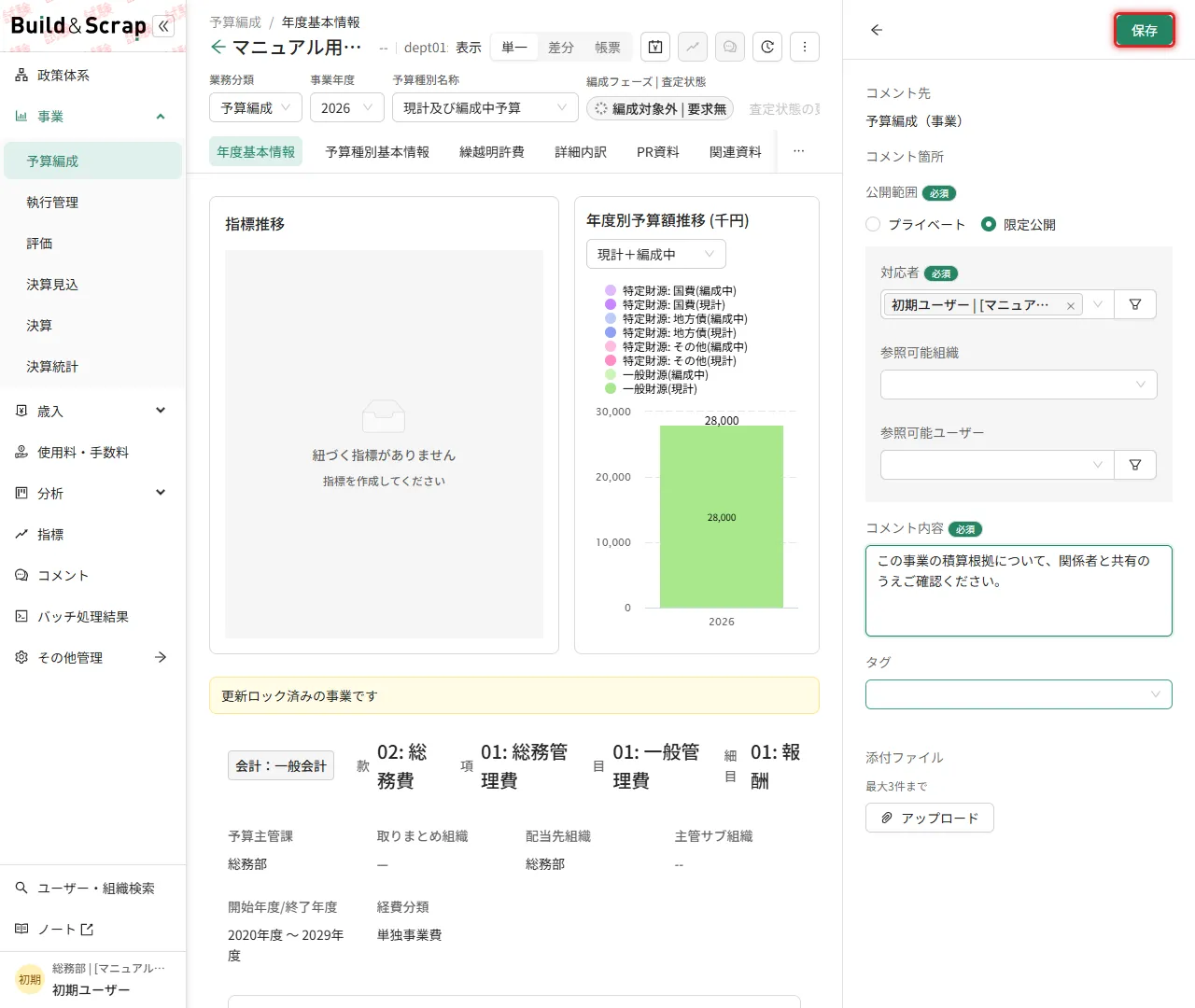This screenshot has width=1195, height=1008.
Task: Click the back arrow beside マニュアル用 title
Action: [218, 47]
